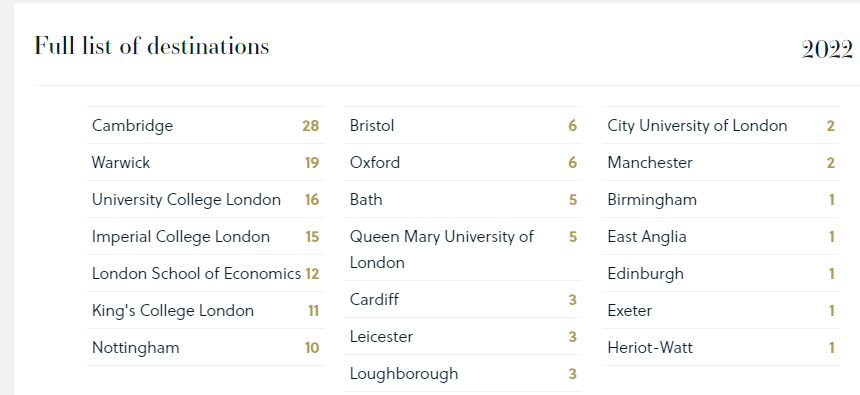Select the Warwick list entry
This screenshot has width=860, height=395.
tap(206, 162)
